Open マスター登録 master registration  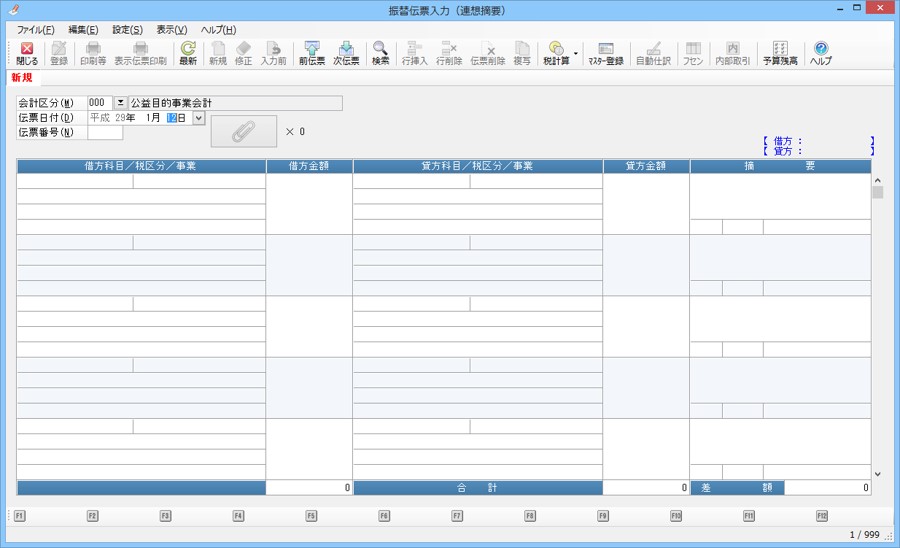(x=605, y=53)
